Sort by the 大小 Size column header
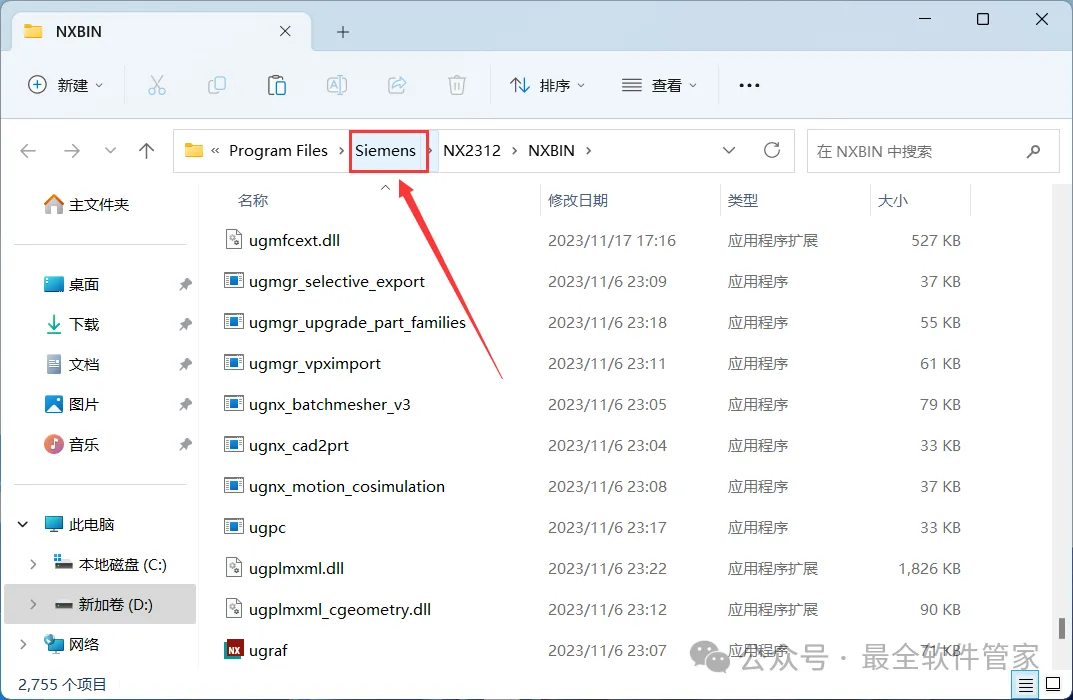This screenshot has height=700, width=1073. pos(892,200)
